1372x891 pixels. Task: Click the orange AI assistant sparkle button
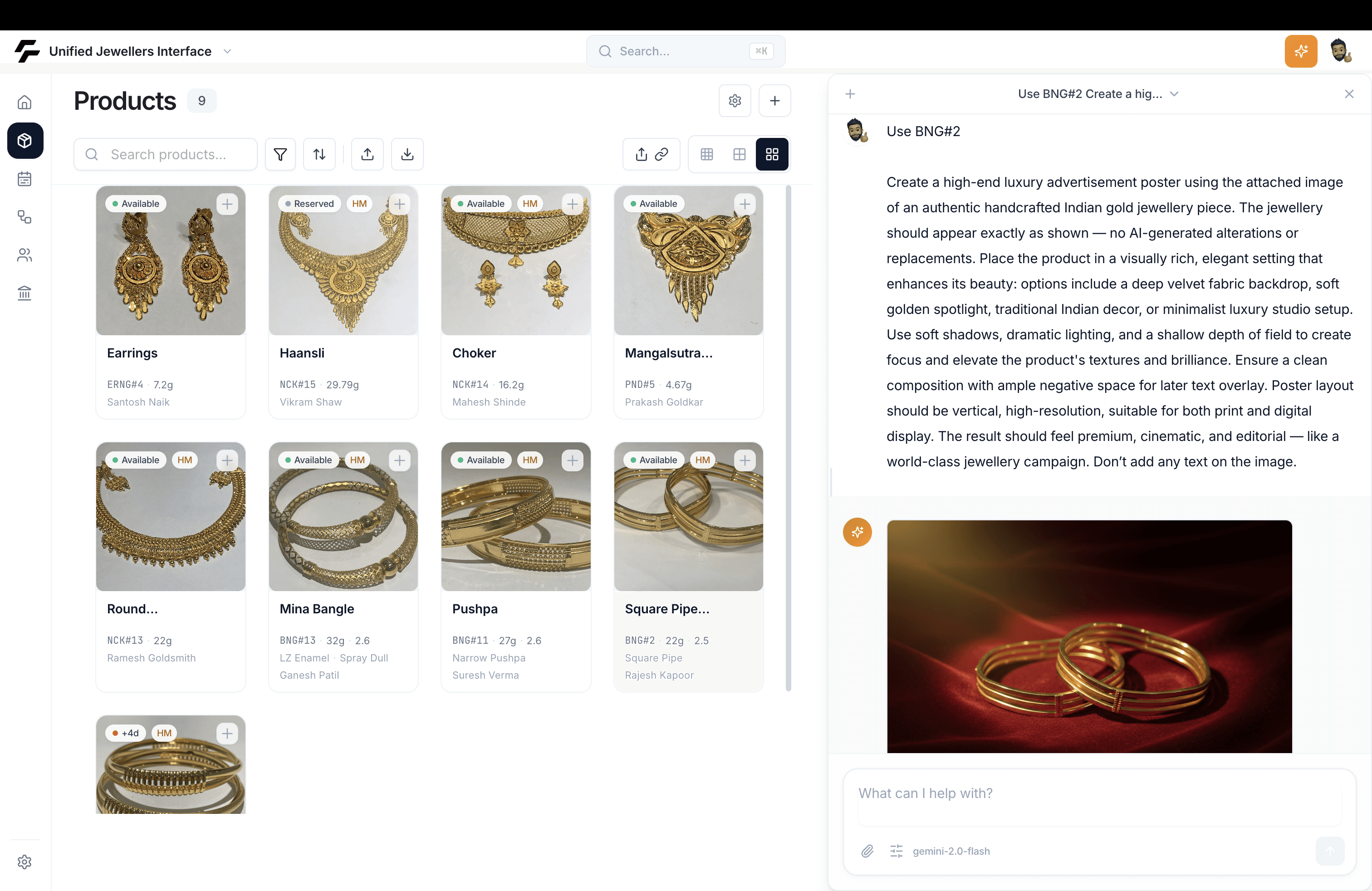pyautogui.click(x=1300, y=51)
